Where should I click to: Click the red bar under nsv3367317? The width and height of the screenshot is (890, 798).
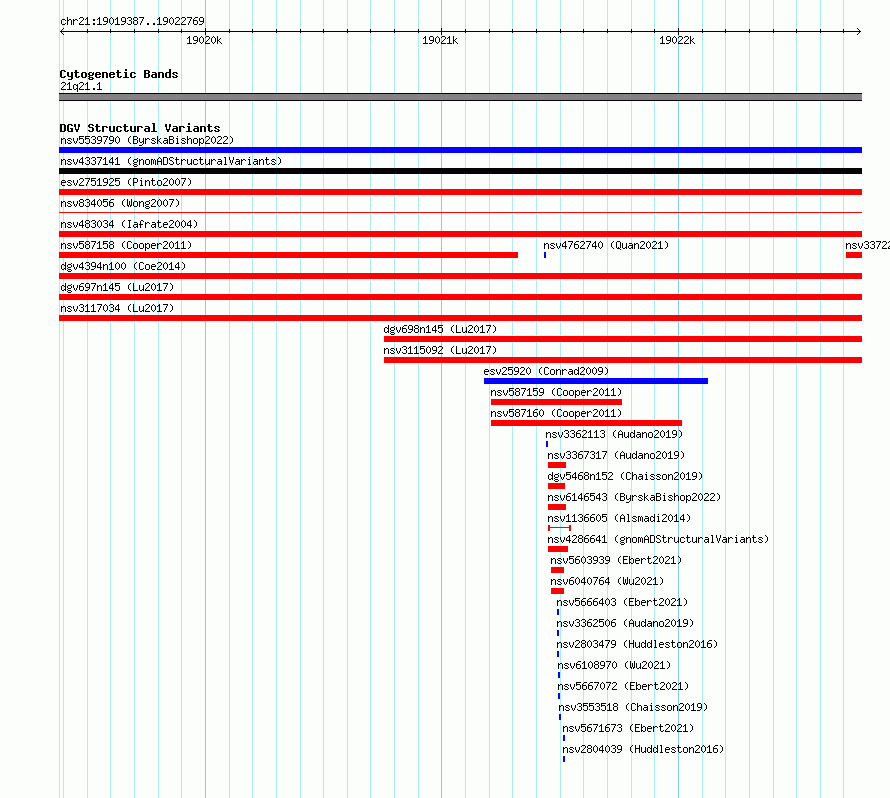tap(557, 465)
